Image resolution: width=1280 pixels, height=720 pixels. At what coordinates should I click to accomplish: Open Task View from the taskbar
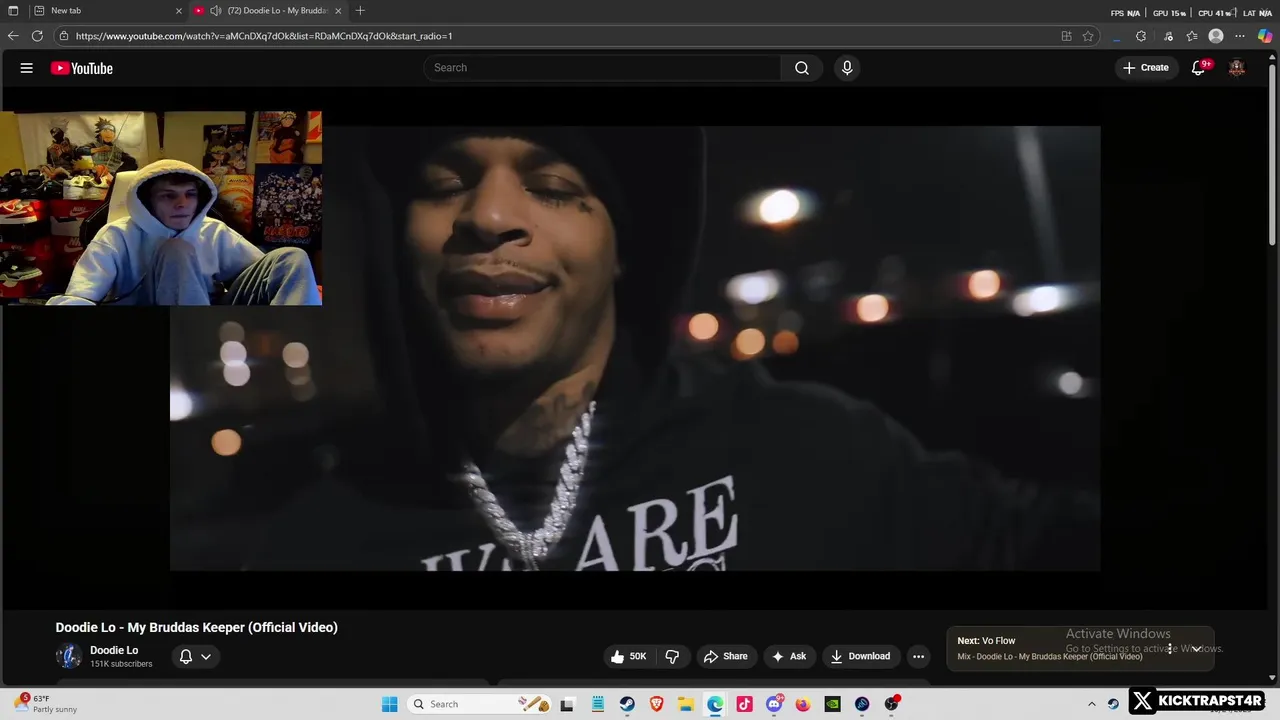[x=567, y=704]
